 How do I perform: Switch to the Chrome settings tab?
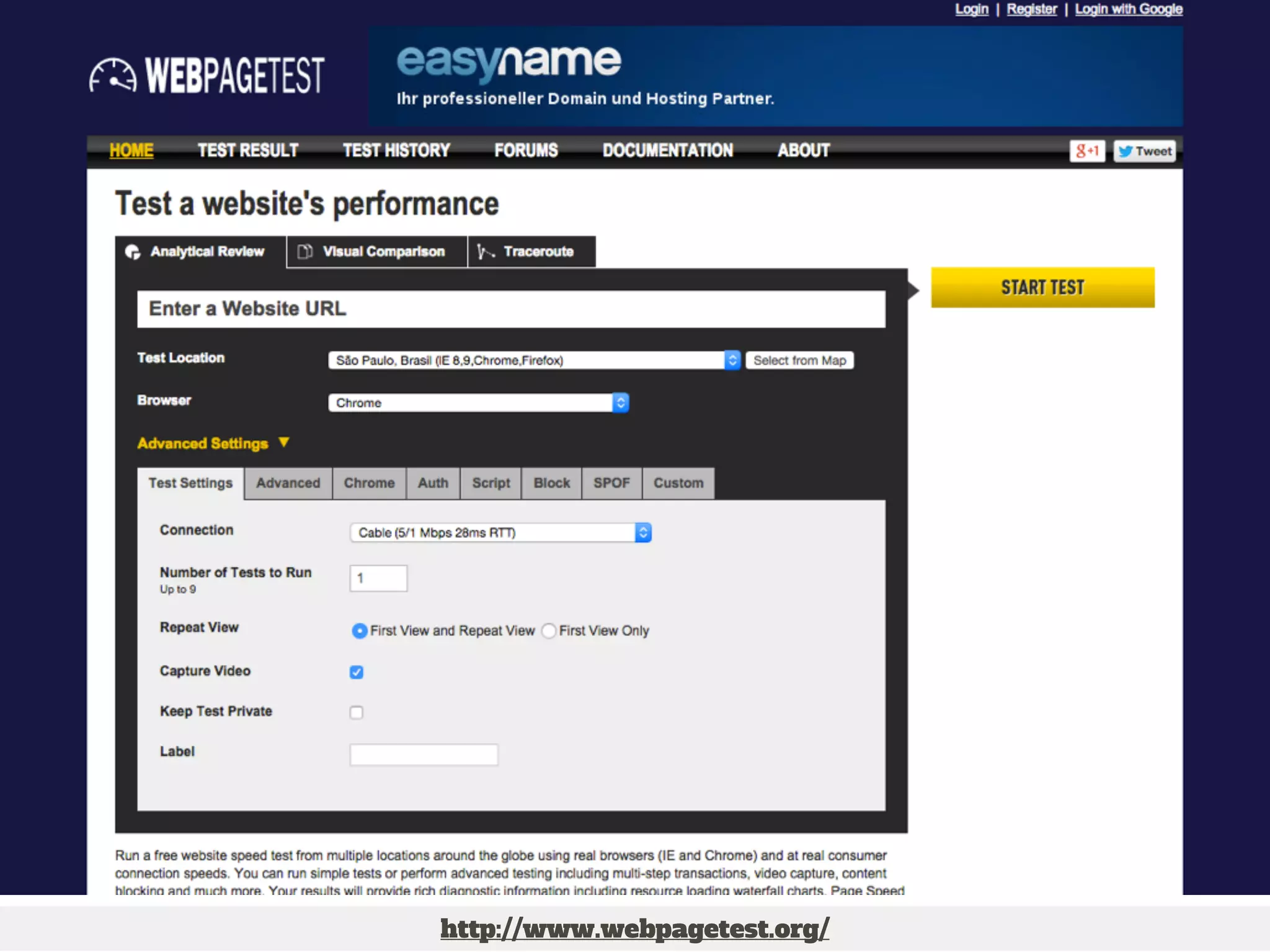pos(370,483)
